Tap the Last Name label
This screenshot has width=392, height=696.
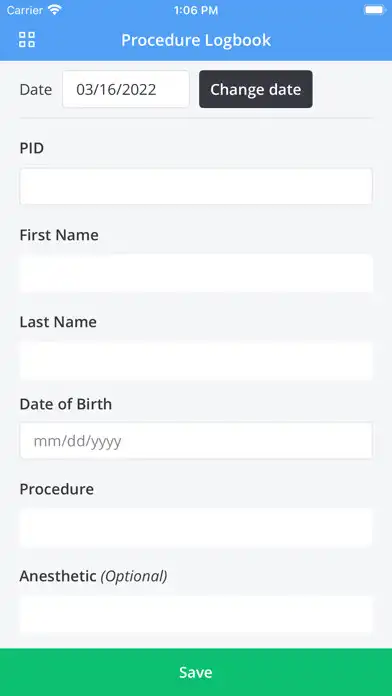(58, 322)
